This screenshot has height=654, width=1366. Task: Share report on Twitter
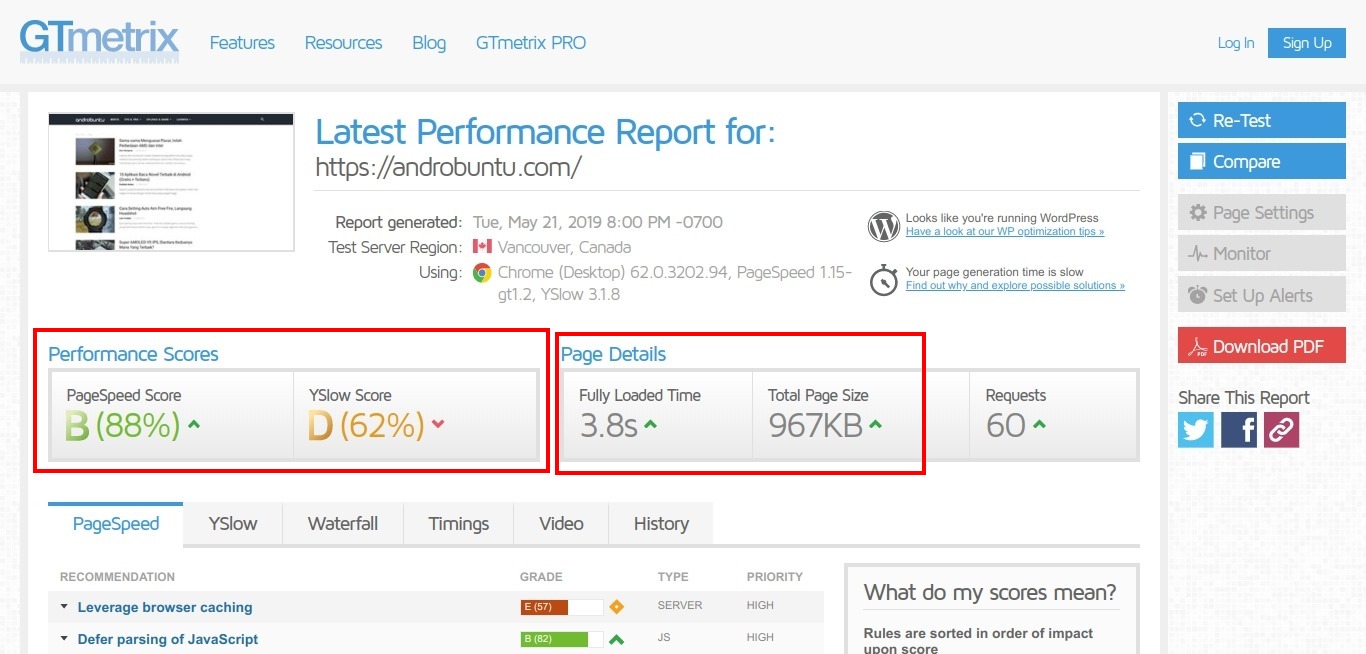tap(1195, 429)
